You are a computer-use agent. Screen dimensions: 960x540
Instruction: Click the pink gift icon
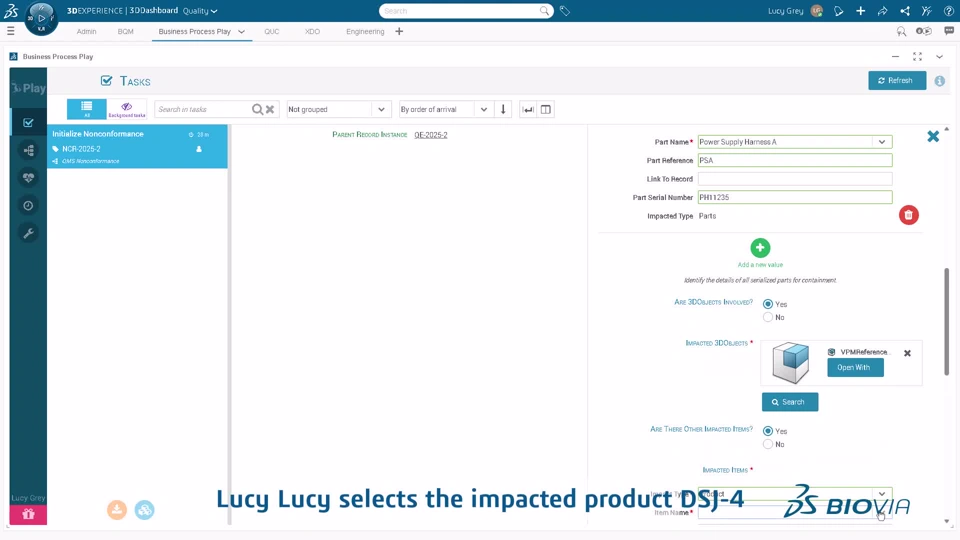pyautogui.click(x=28, y=514)
